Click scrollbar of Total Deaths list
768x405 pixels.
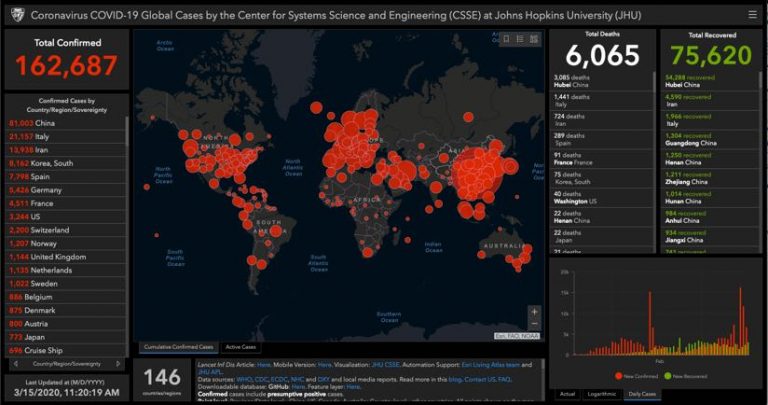coord(654,82)
